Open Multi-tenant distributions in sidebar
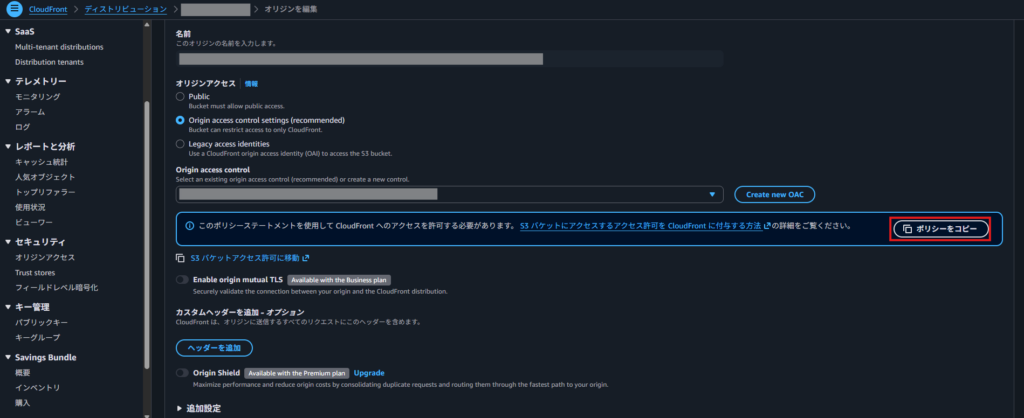Screen dimensions: 1024x418 coord(59,47)
